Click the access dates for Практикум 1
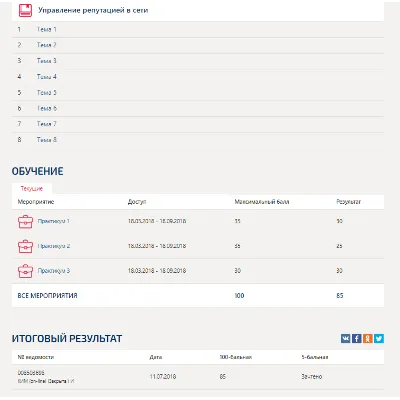 (x=157, y=221)
